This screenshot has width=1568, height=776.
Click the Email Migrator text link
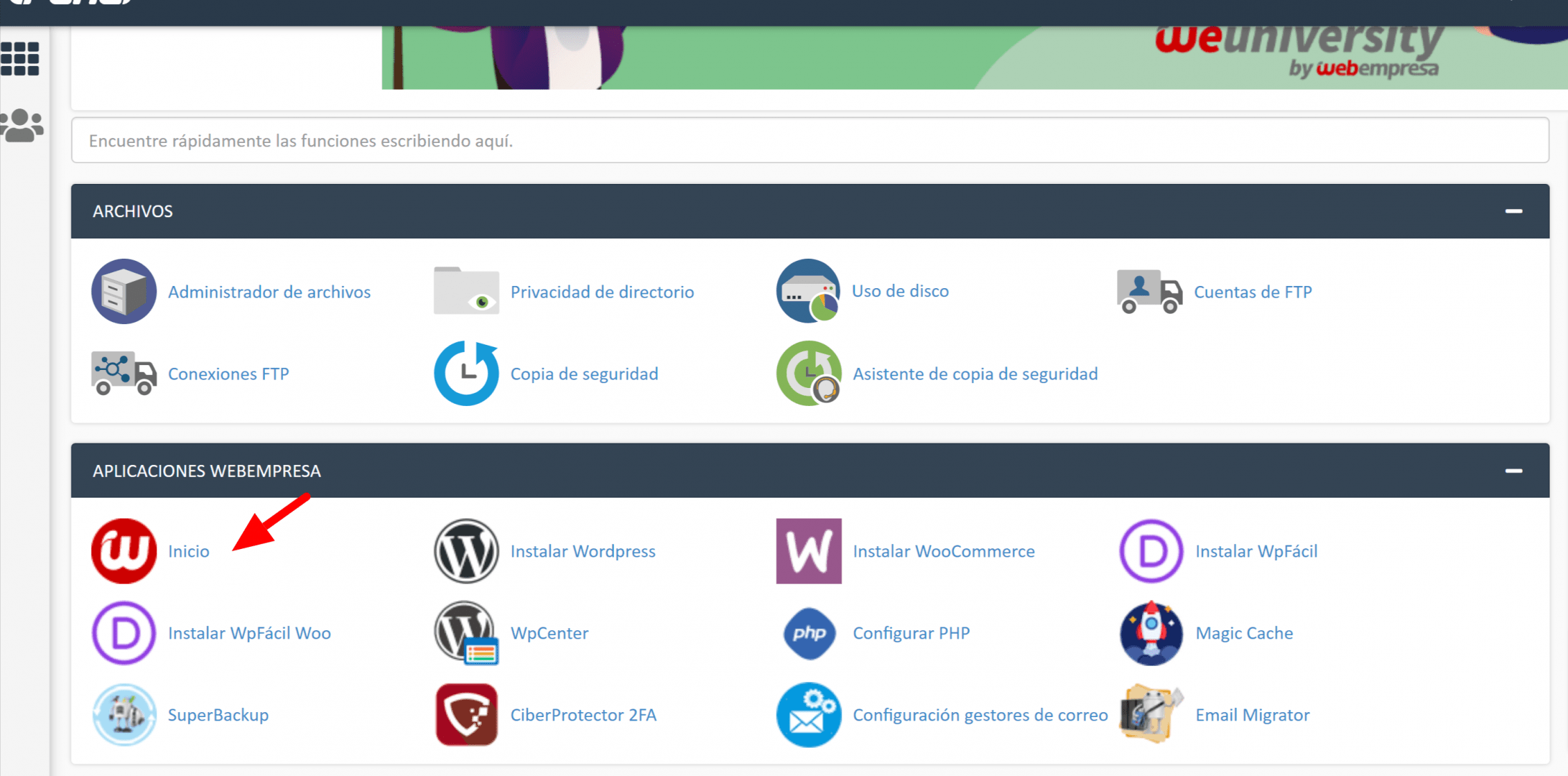click(1252, 715)
